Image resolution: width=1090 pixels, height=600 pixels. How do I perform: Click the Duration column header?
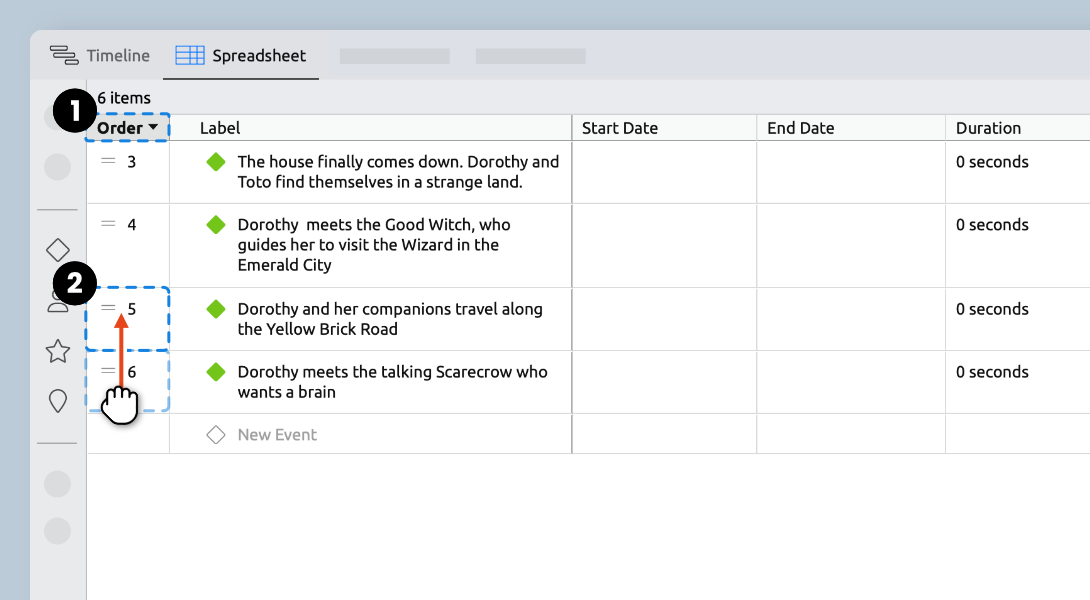pos(988,128)
